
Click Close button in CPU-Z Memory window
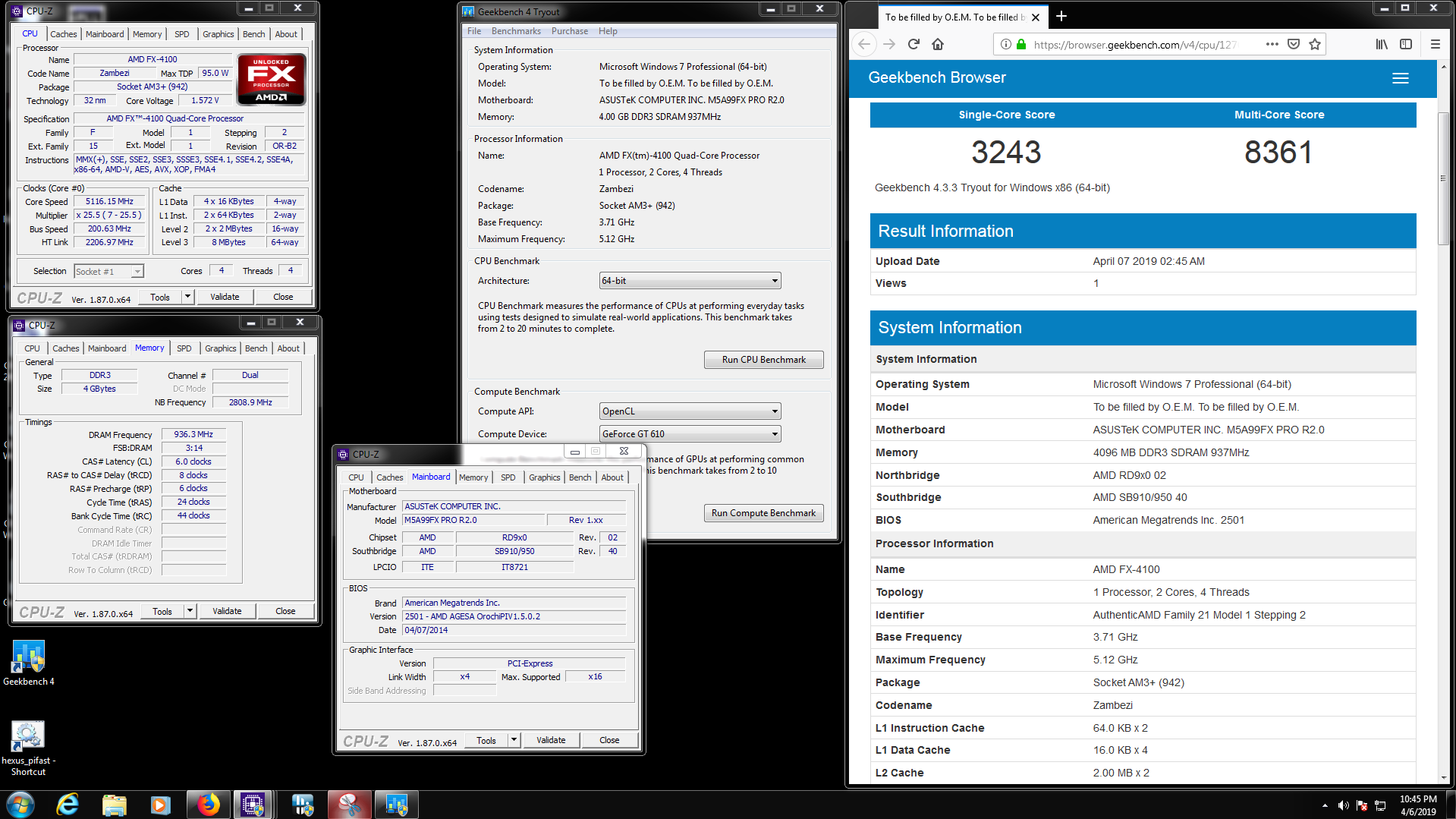(285, 611)
